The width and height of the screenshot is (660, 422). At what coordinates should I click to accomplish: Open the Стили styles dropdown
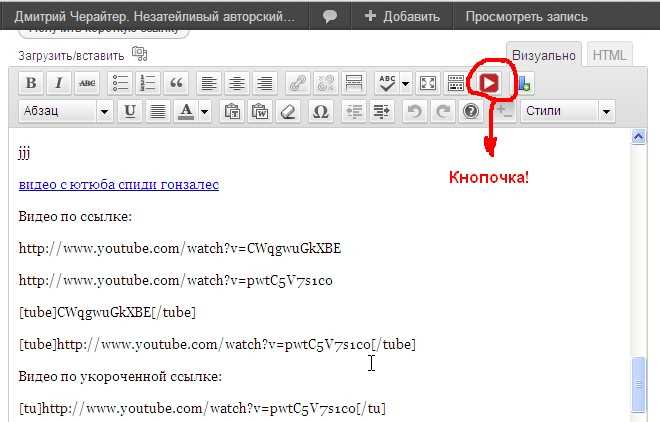[x=568, y=111]
